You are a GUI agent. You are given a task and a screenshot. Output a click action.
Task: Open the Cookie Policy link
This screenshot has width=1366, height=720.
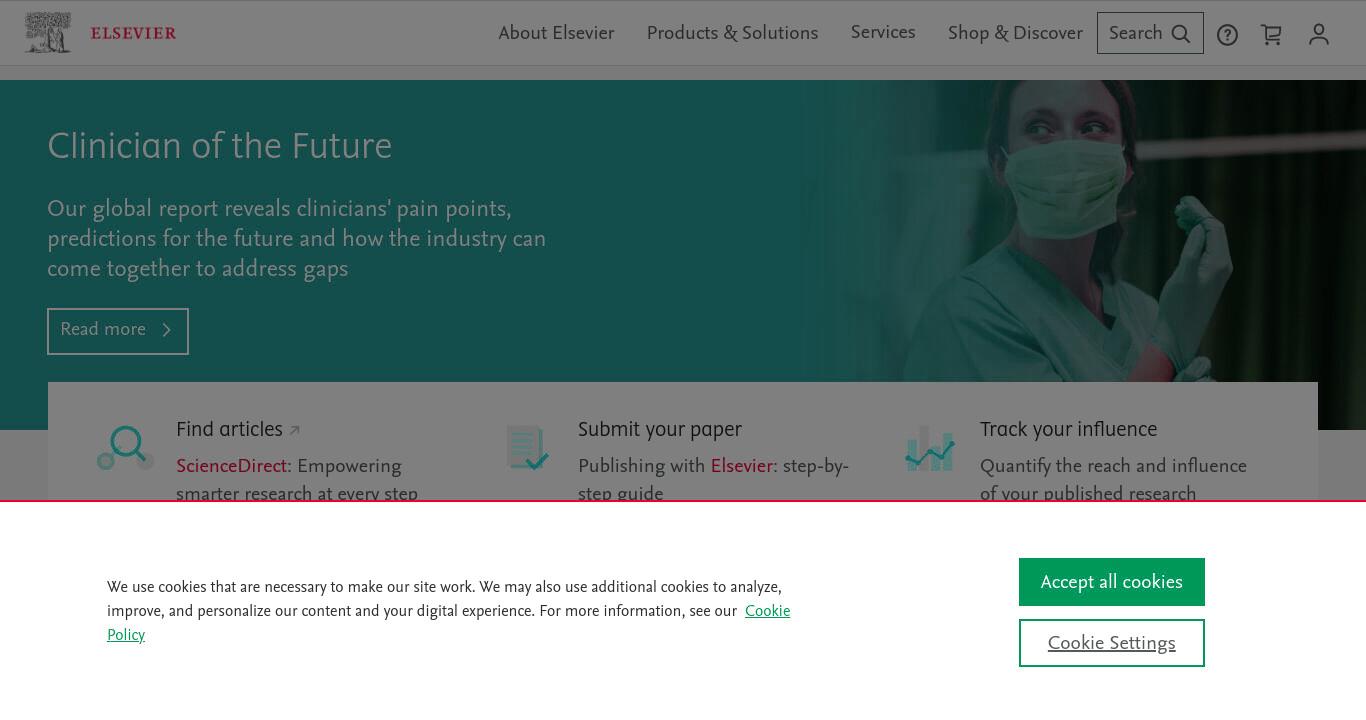point(767,611)
